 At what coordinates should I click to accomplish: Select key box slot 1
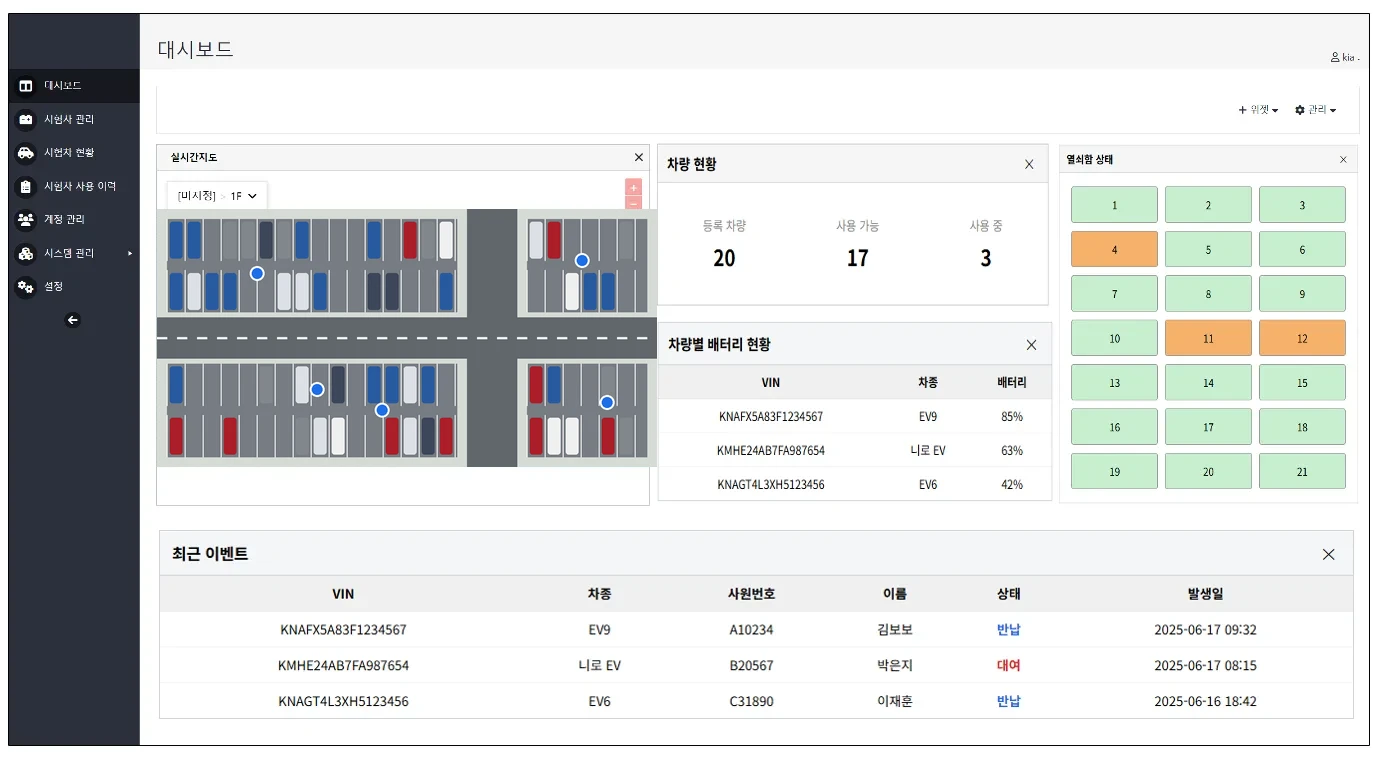pos(1114,205)
